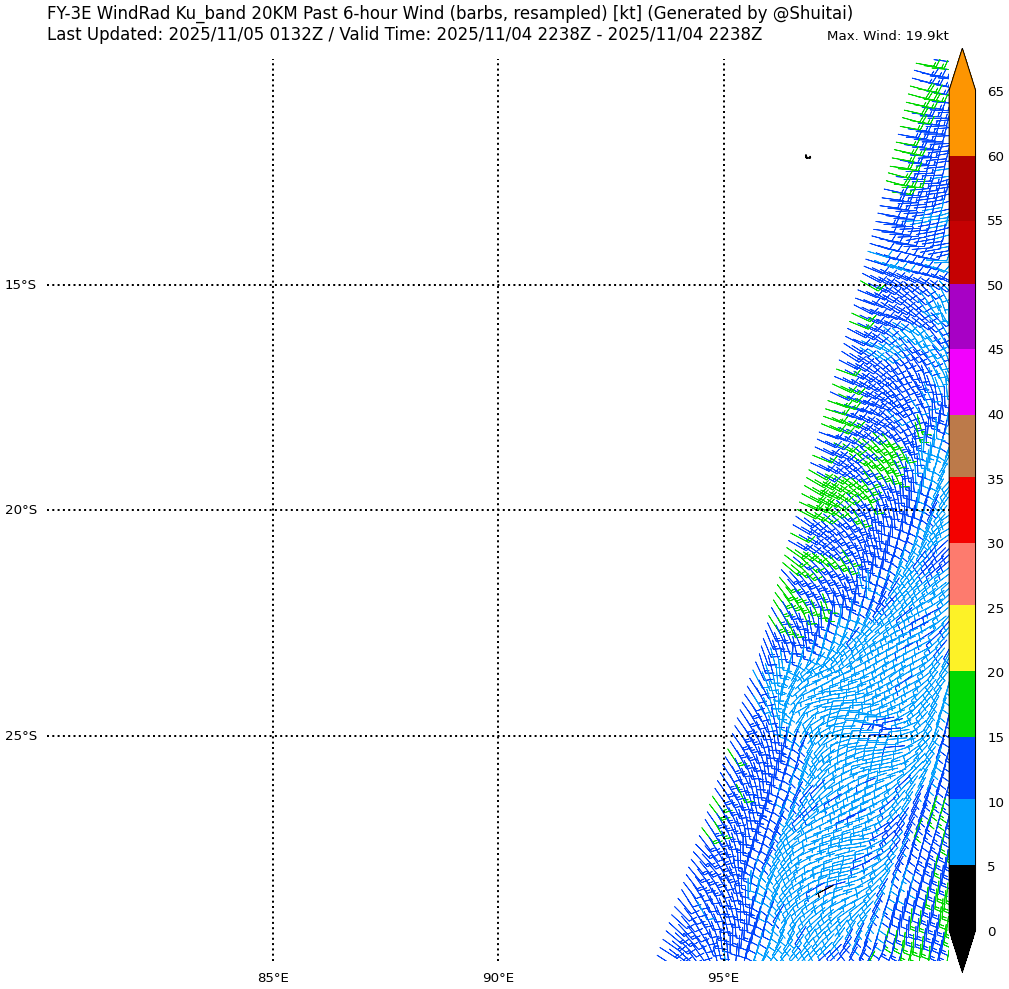Screen dimensions: 1009x989
Task: Select the green 15–20 kt color band
Action: click(961, 704)
